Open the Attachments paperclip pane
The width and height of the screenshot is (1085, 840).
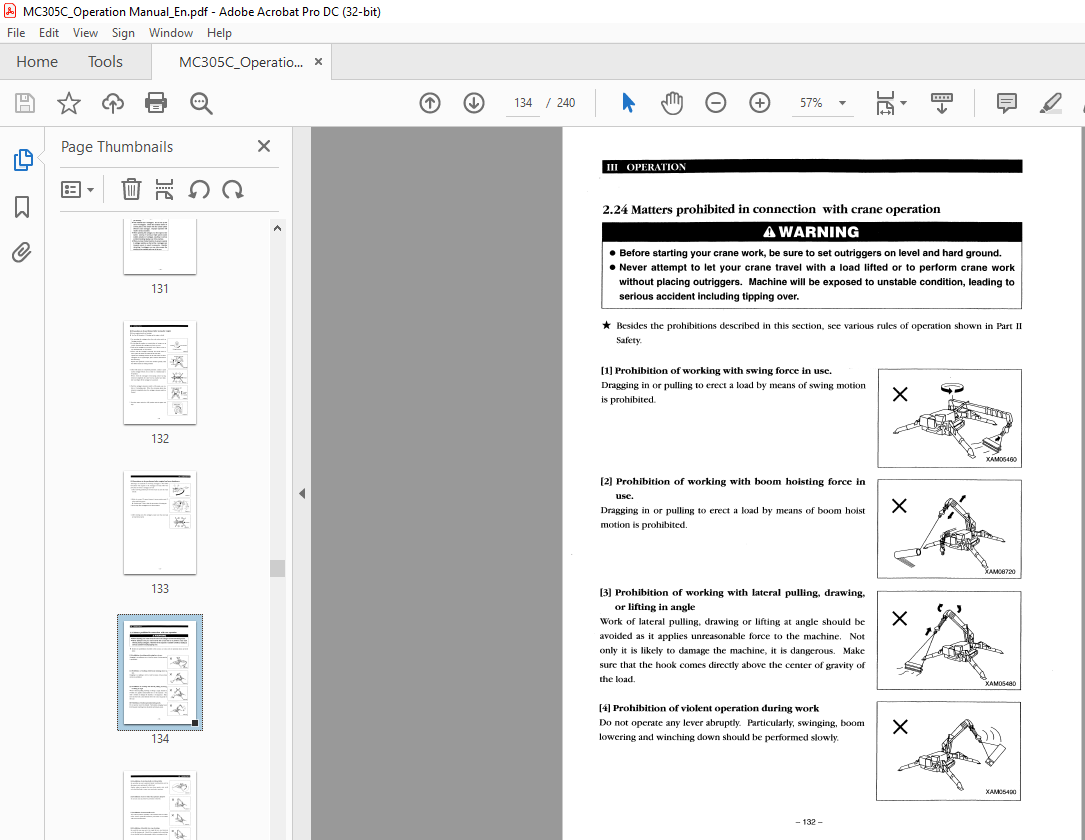[21, 253]
